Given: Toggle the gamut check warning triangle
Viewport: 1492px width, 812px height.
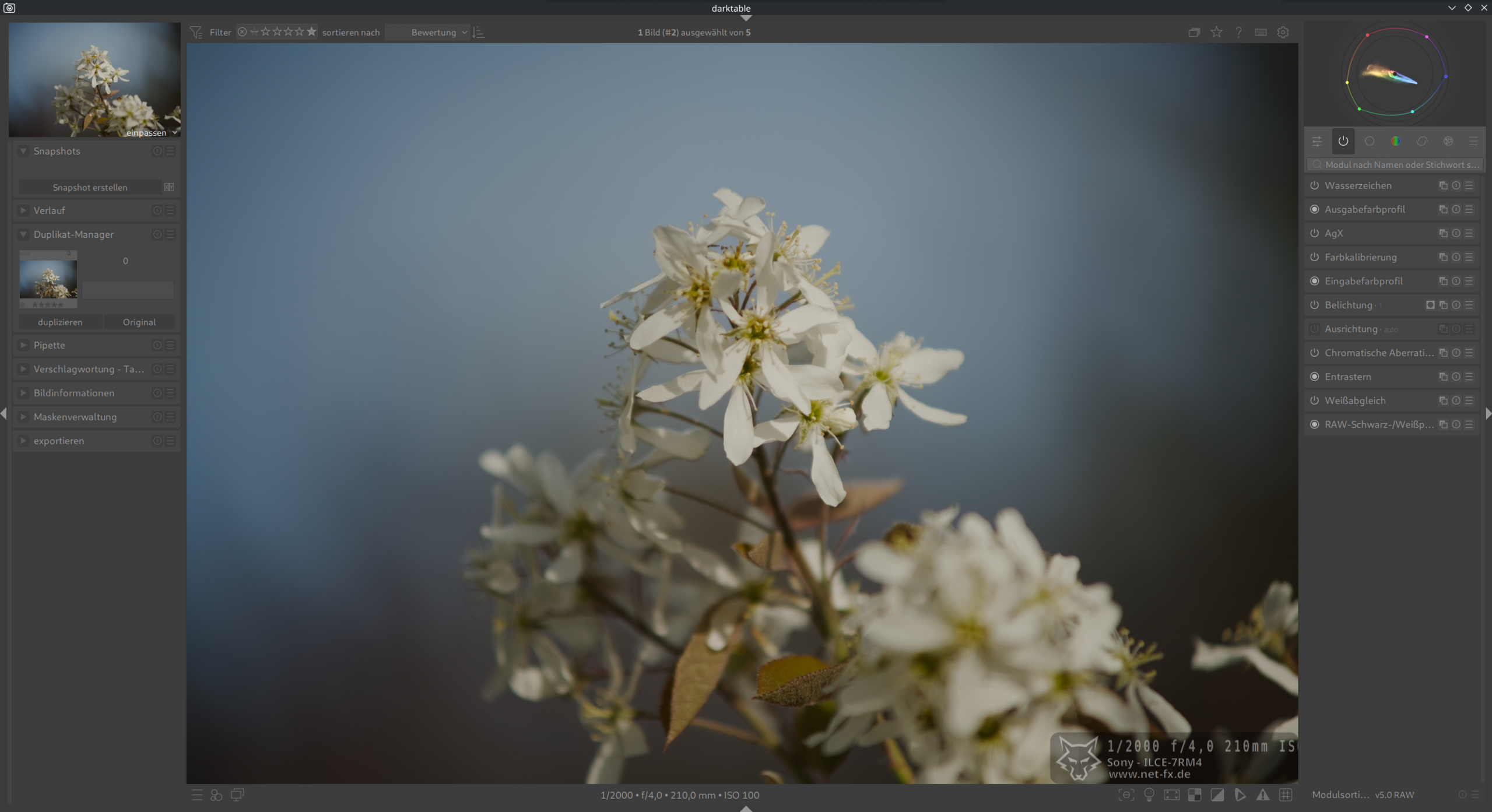Looking at the screenshot, I should (1262, 795).
